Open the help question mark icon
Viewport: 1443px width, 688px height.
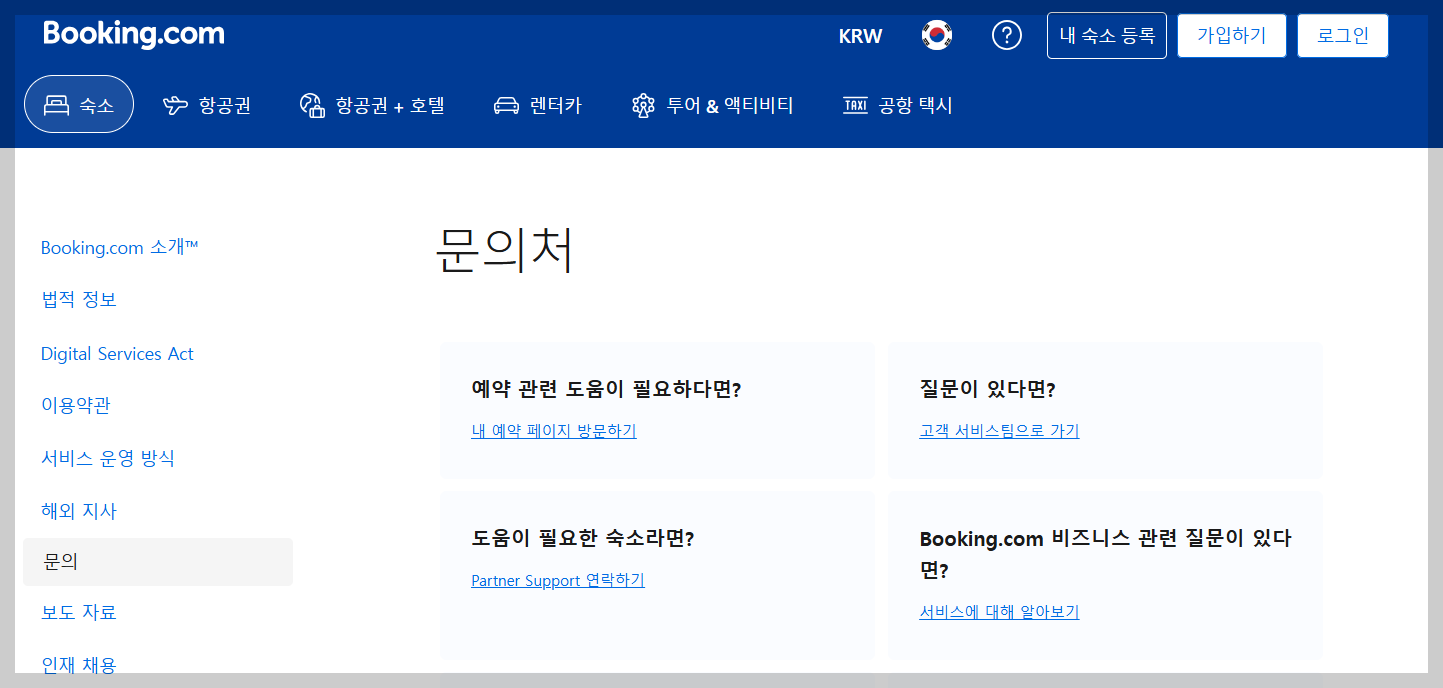[x=1006, y=36]
